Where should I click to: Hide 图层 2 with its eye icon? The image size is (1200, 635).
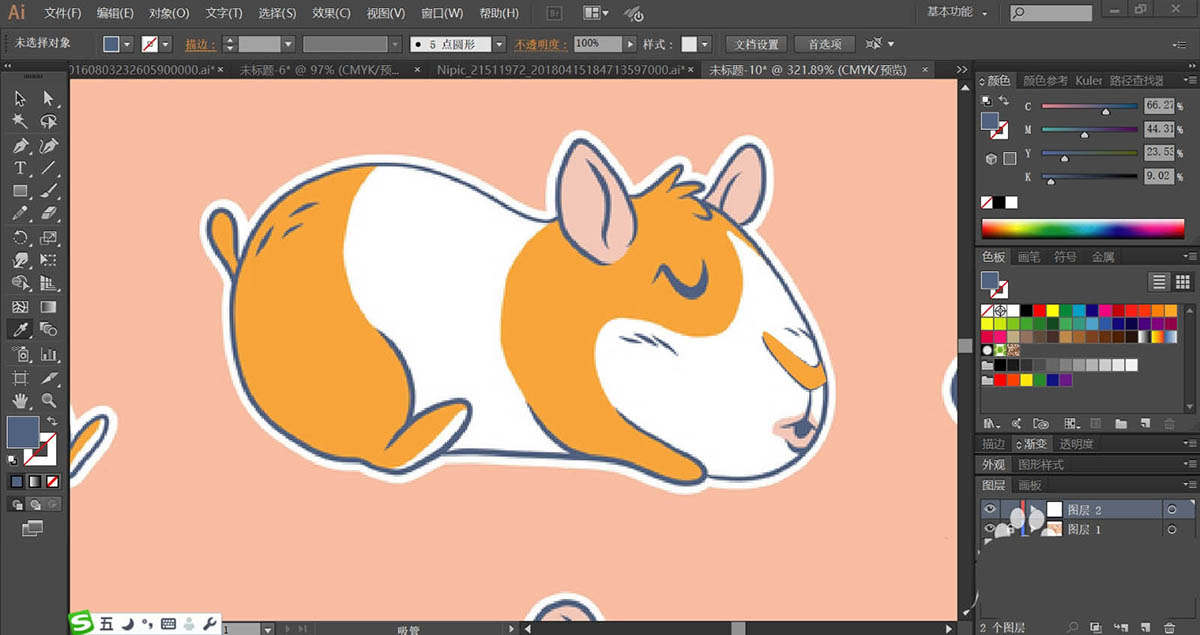pos(990,509)
